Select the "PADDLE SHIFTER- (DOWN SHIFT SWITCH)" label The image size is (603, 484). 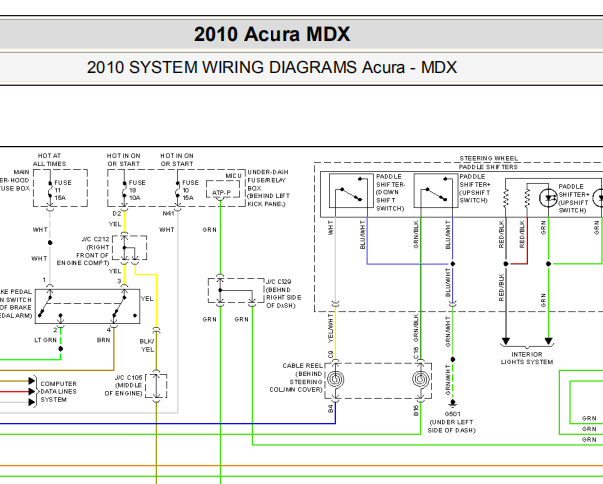(390, 192)
